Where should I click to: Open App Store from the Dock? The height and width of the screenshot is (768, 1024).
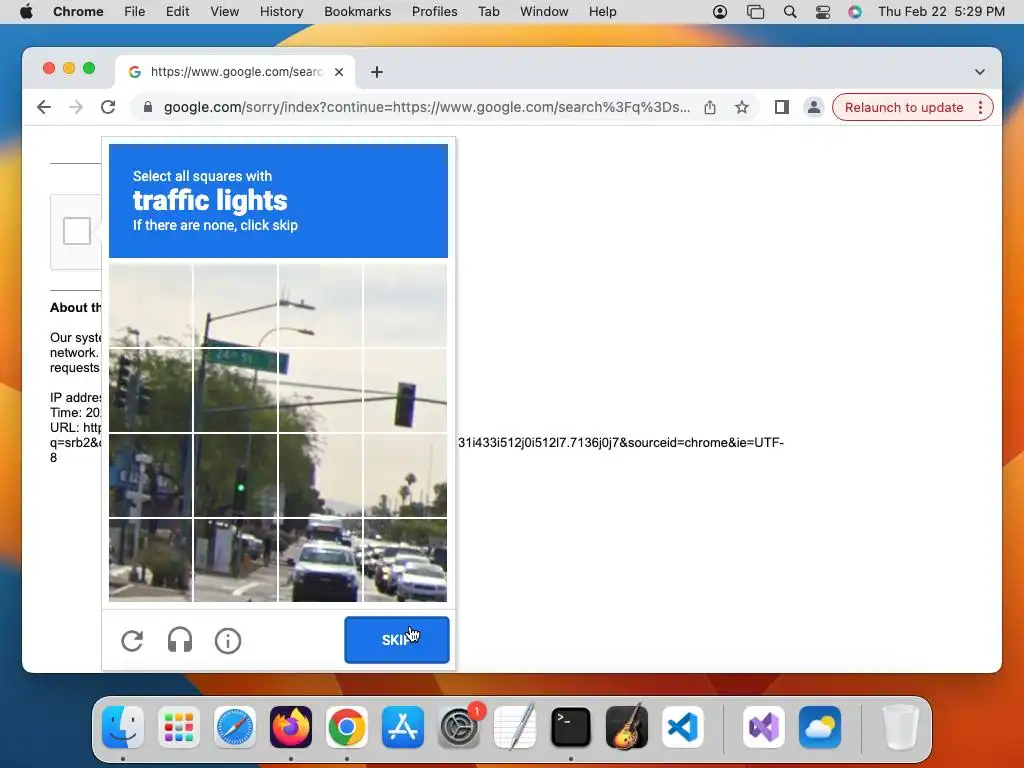tap(403, 727)
